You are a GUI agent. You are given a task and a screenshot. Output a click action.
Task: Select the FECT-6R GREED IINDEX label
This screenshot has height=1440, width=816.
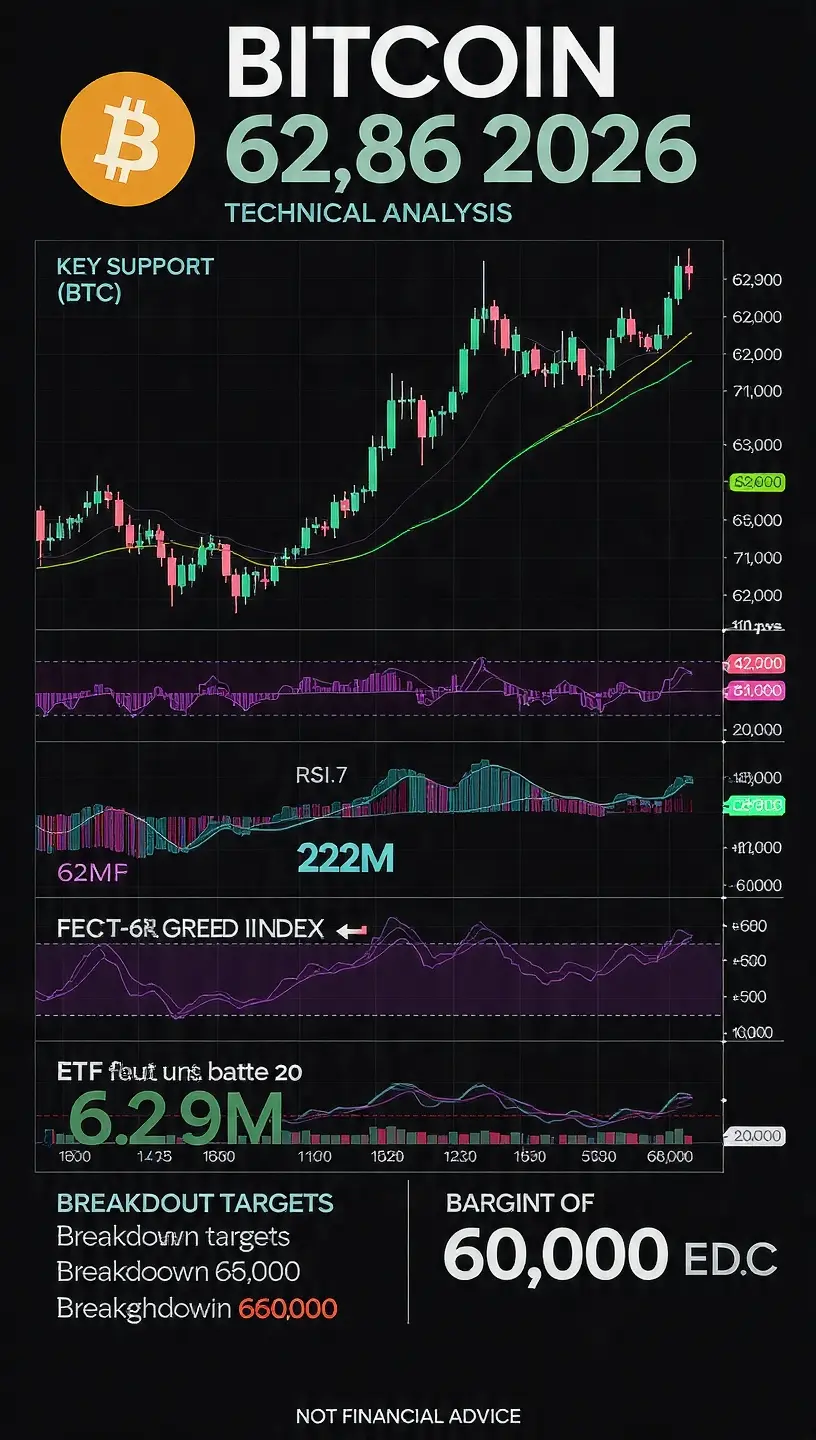coord(190,929)
